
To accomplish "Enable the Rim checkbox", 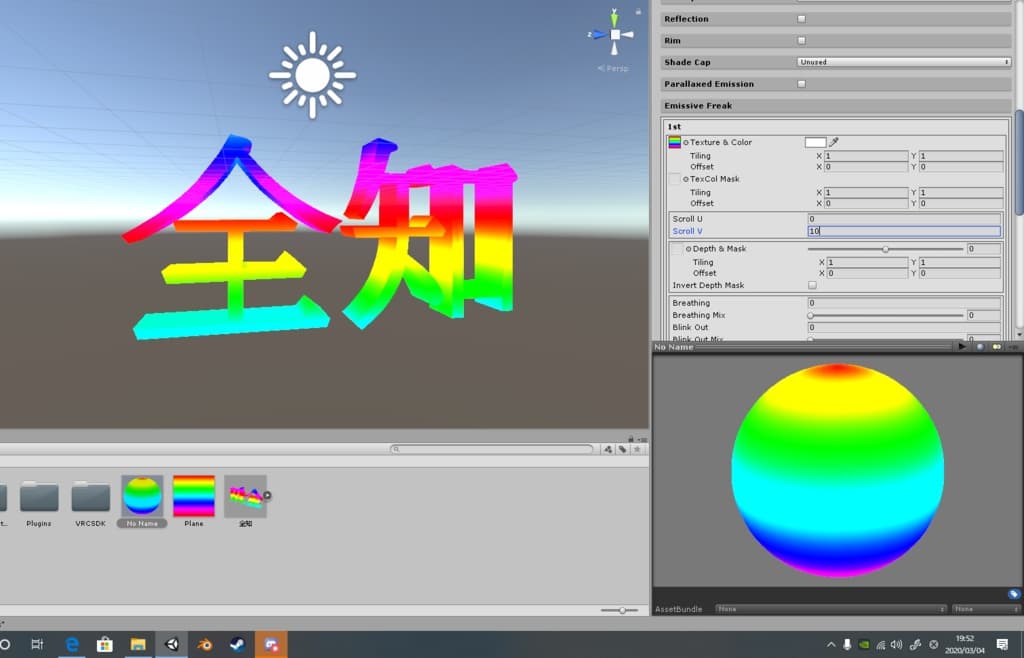I will coord(801,41).
